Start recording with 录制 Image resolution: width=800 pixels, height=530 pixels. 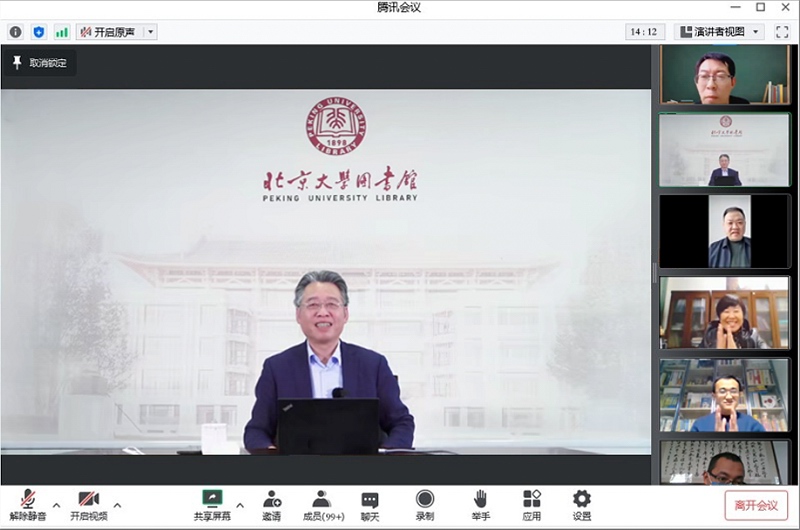coord(424,505)
